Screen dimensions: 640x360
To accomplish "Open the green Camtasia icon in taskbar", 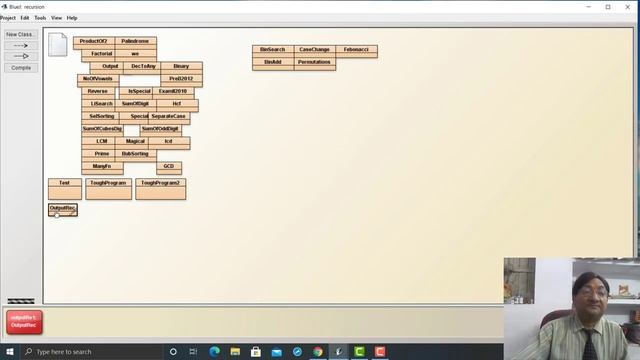I will pyautogui.click(x=359, y=351).
